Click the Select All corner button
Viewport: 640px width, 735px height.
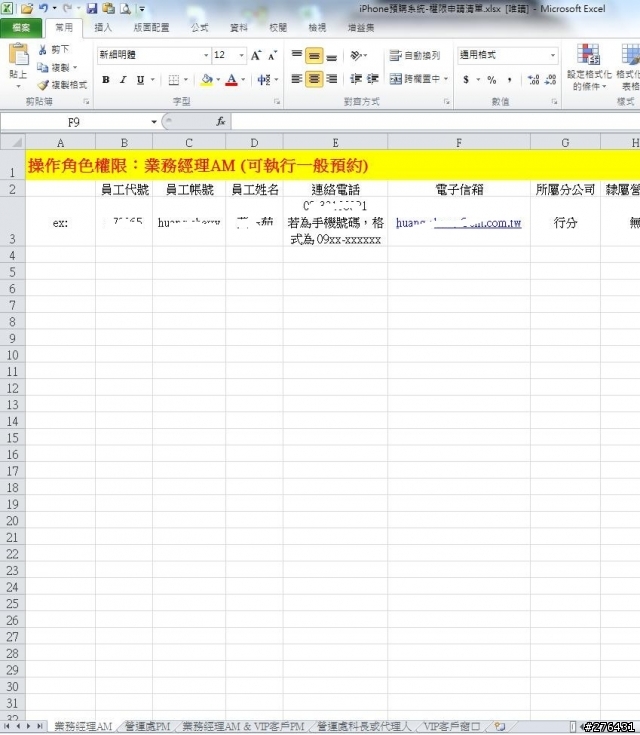click(13, 142)
